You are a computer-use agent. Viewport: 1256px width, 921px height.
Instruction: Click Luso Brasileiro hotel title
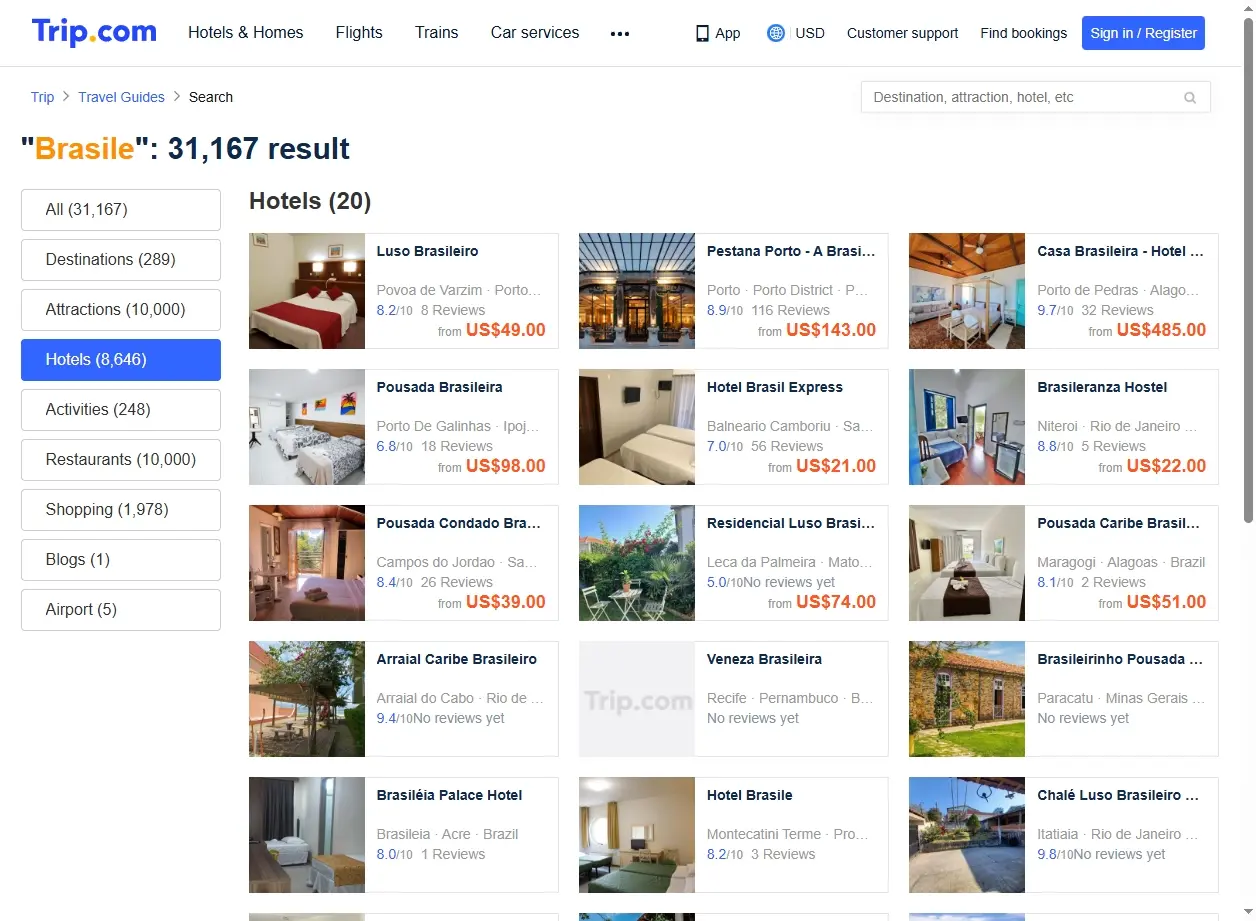pos(427,251)
